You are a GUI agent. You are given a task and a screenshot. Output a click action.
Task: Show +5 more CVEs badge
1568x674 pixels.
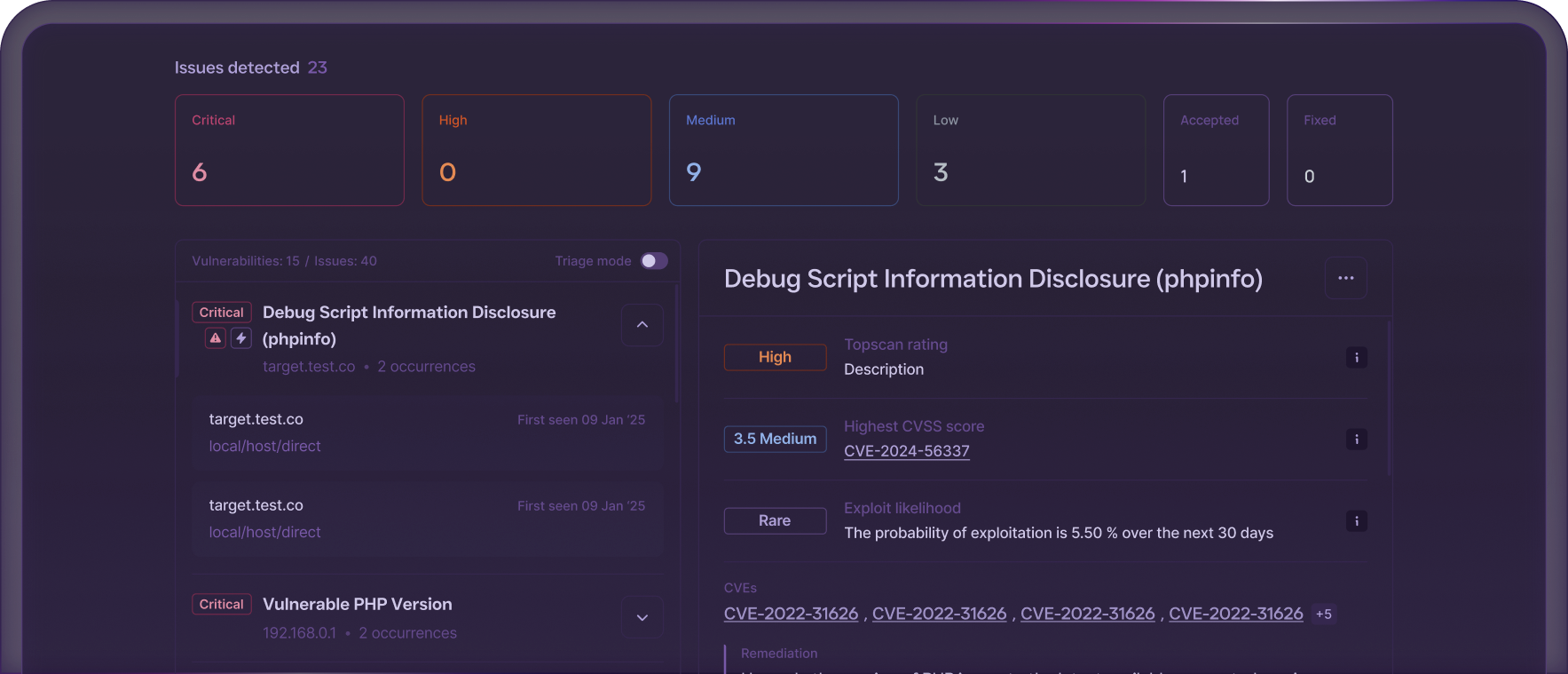1324,614
